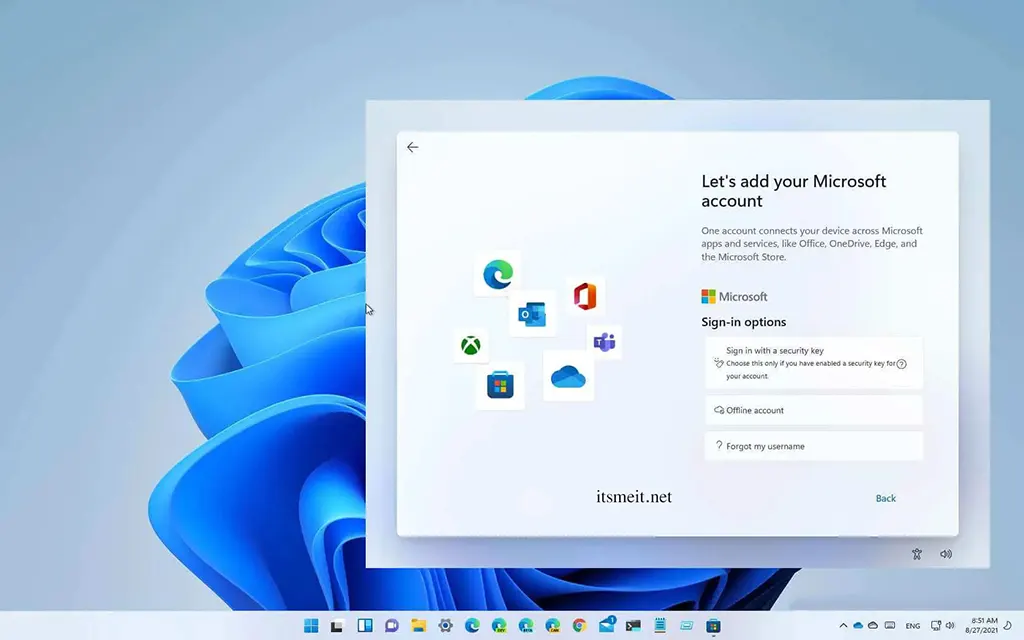Click the Edge icon in the app illustration
1024x640 pixels.
(x=496, y=274)
